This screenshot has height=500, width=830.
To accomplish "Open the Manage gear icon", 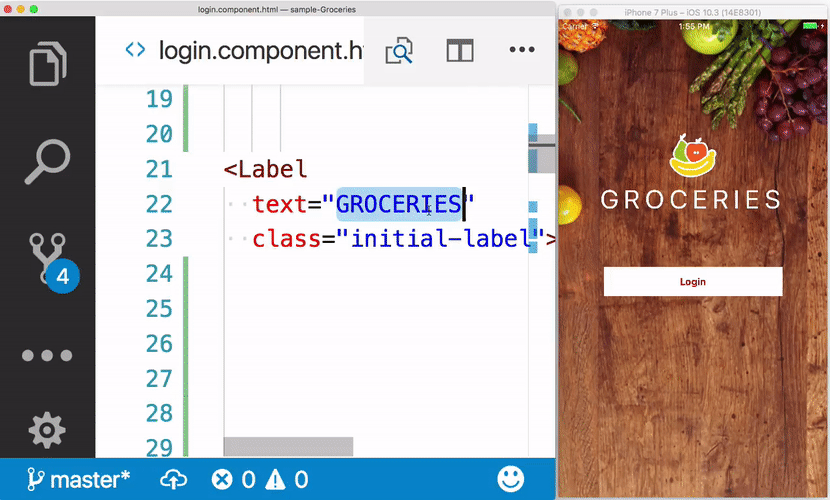I will pos(47,430).
